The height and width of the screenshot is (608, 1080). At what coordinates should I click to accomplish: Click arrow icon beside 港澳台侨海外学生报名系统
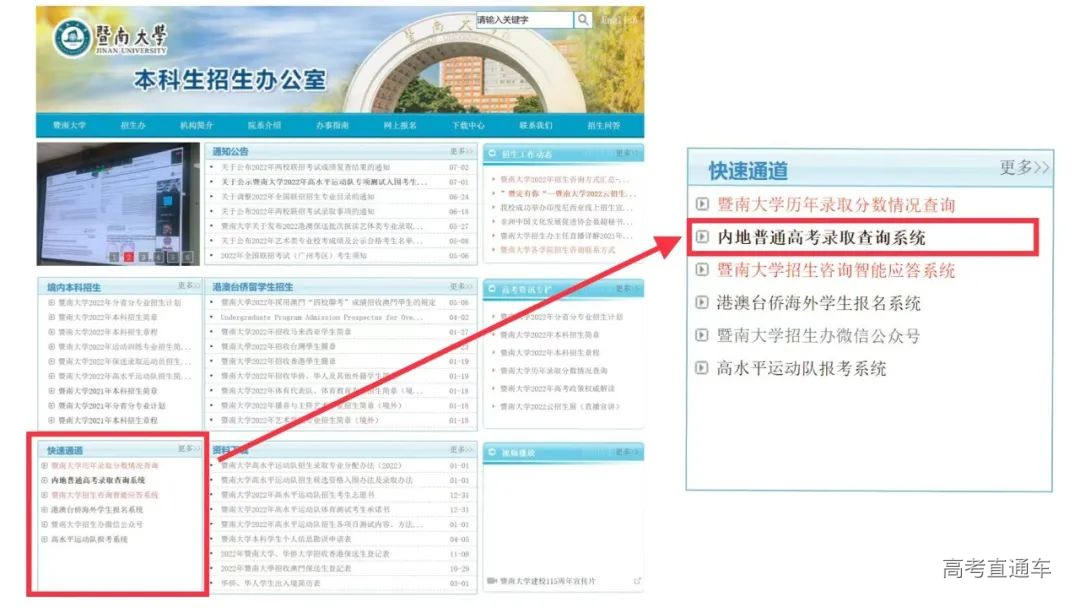(x=703, y=301)
